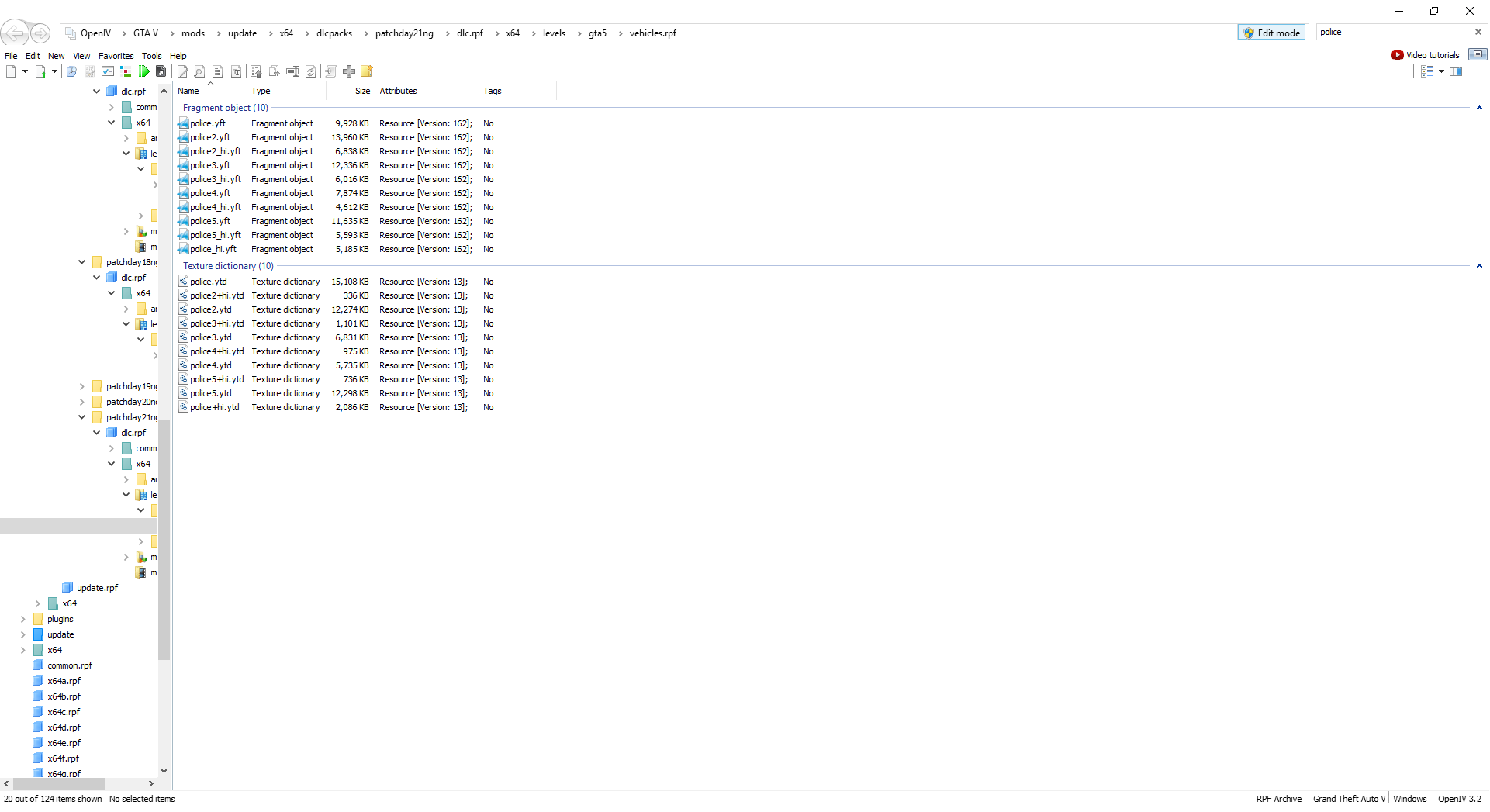Click the import file icon with green arrow
Image resolution: width=1490 pixels, height=812 pixels.
40,71
